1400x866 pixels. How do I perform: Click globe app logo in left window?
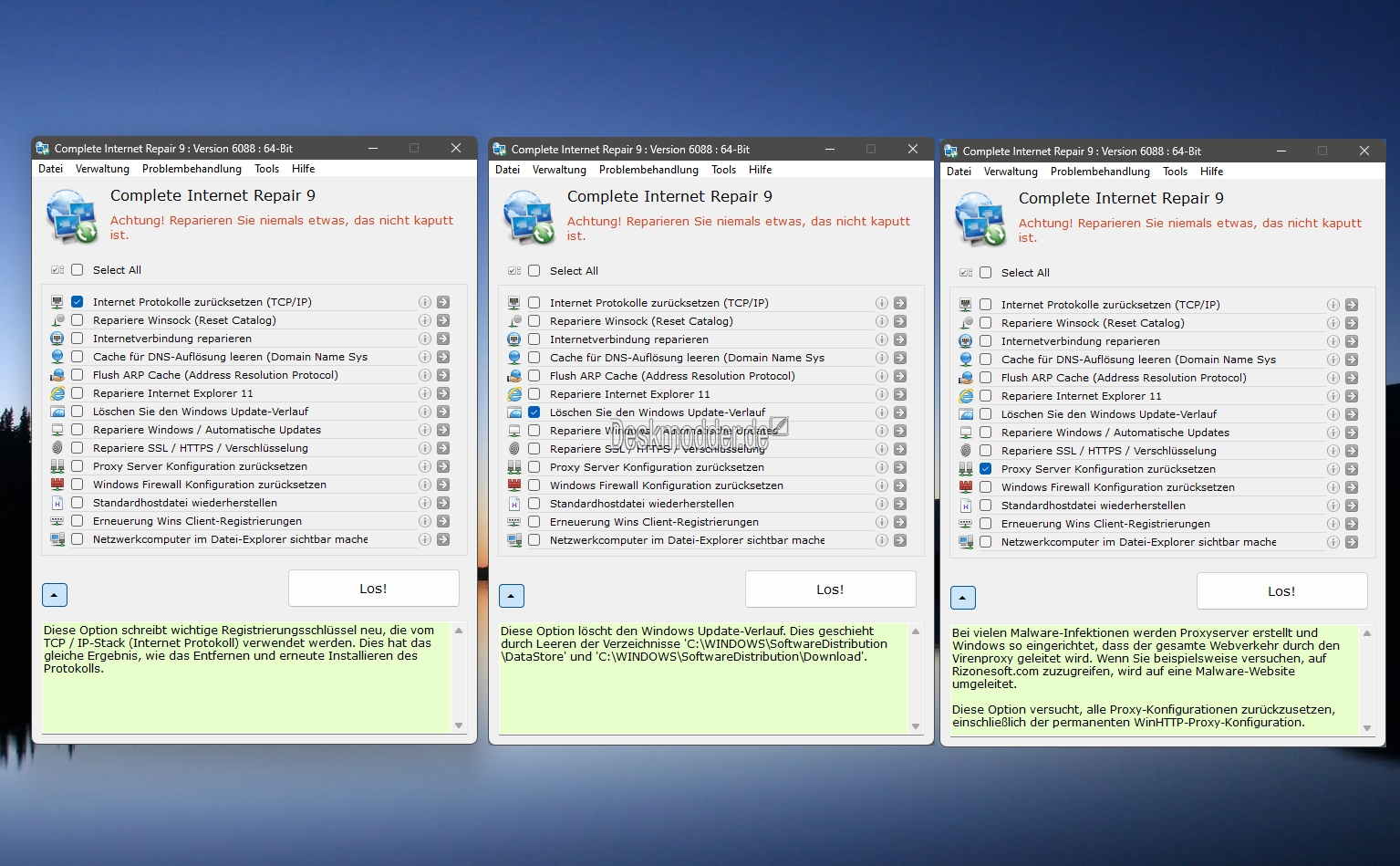click(x=72, y=216)
